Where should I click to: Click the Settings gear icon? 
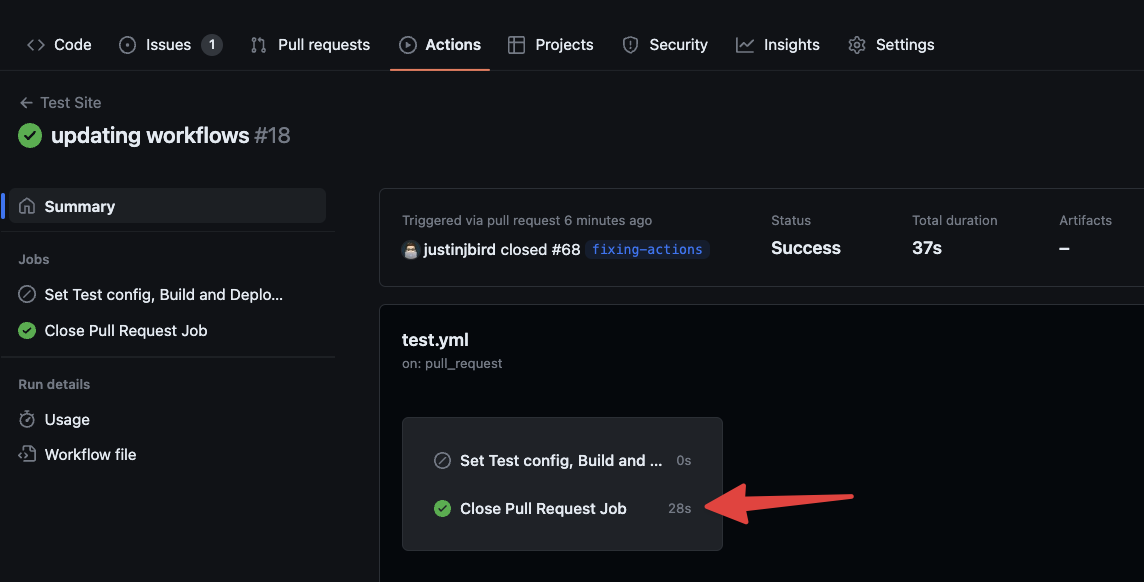[x=856, y=44]
